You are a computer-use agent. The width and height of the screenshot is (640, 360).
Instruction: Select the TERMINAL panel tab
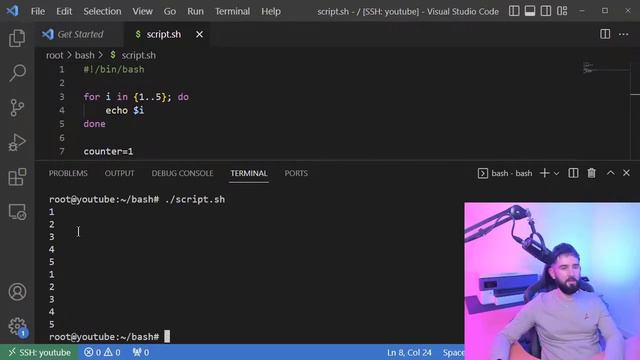[249, 173]
